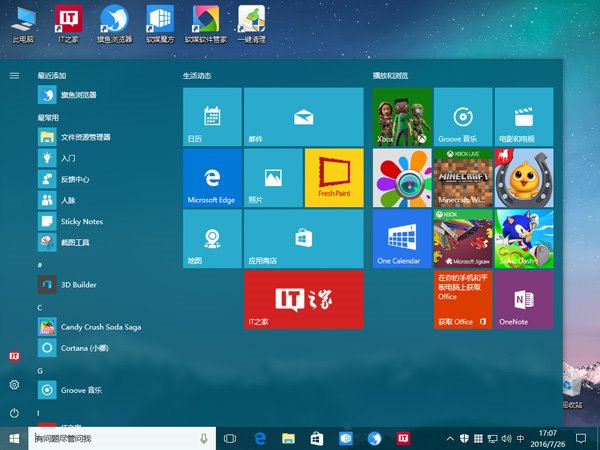Click the IT之家 icon in Start sidebar
This screenshot has width=600, height=450.
14,357
